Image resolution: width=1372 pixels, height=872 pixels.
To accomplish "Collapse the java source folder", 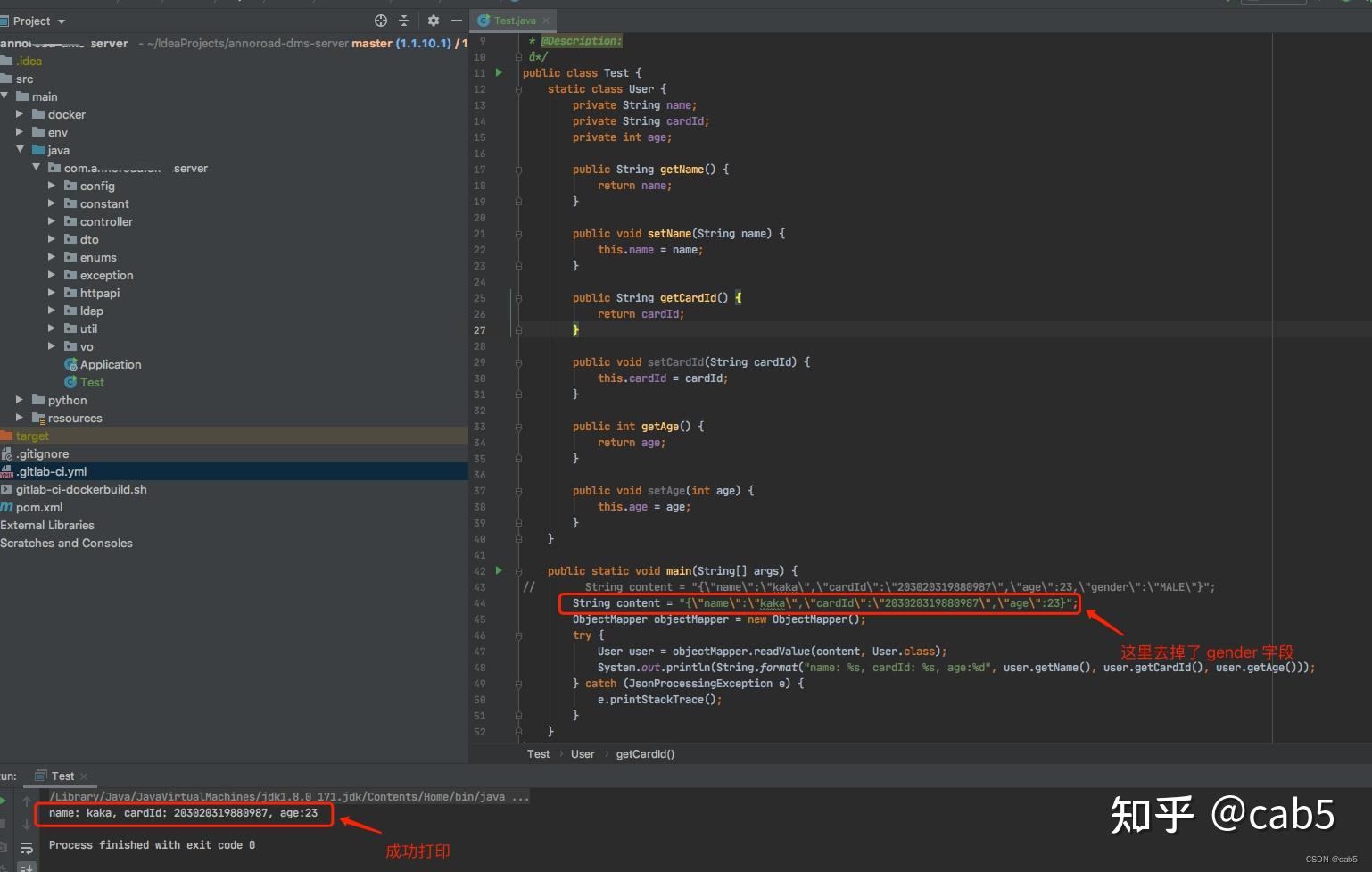I will [19, 150].
